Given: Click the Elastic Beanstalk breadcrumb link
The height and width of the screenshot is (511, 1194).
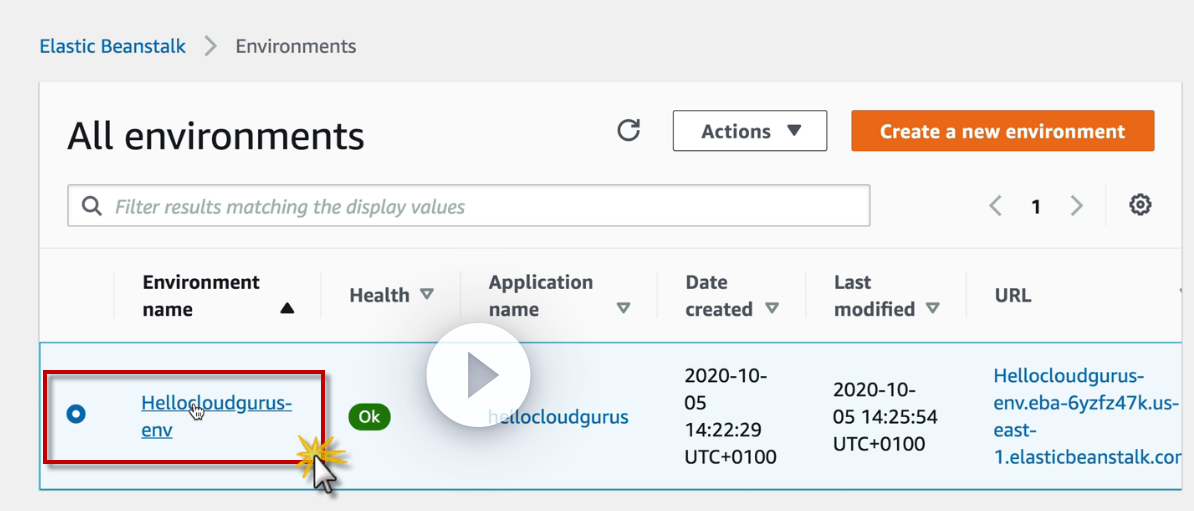Looking at the screenshot, I should 112,46.
